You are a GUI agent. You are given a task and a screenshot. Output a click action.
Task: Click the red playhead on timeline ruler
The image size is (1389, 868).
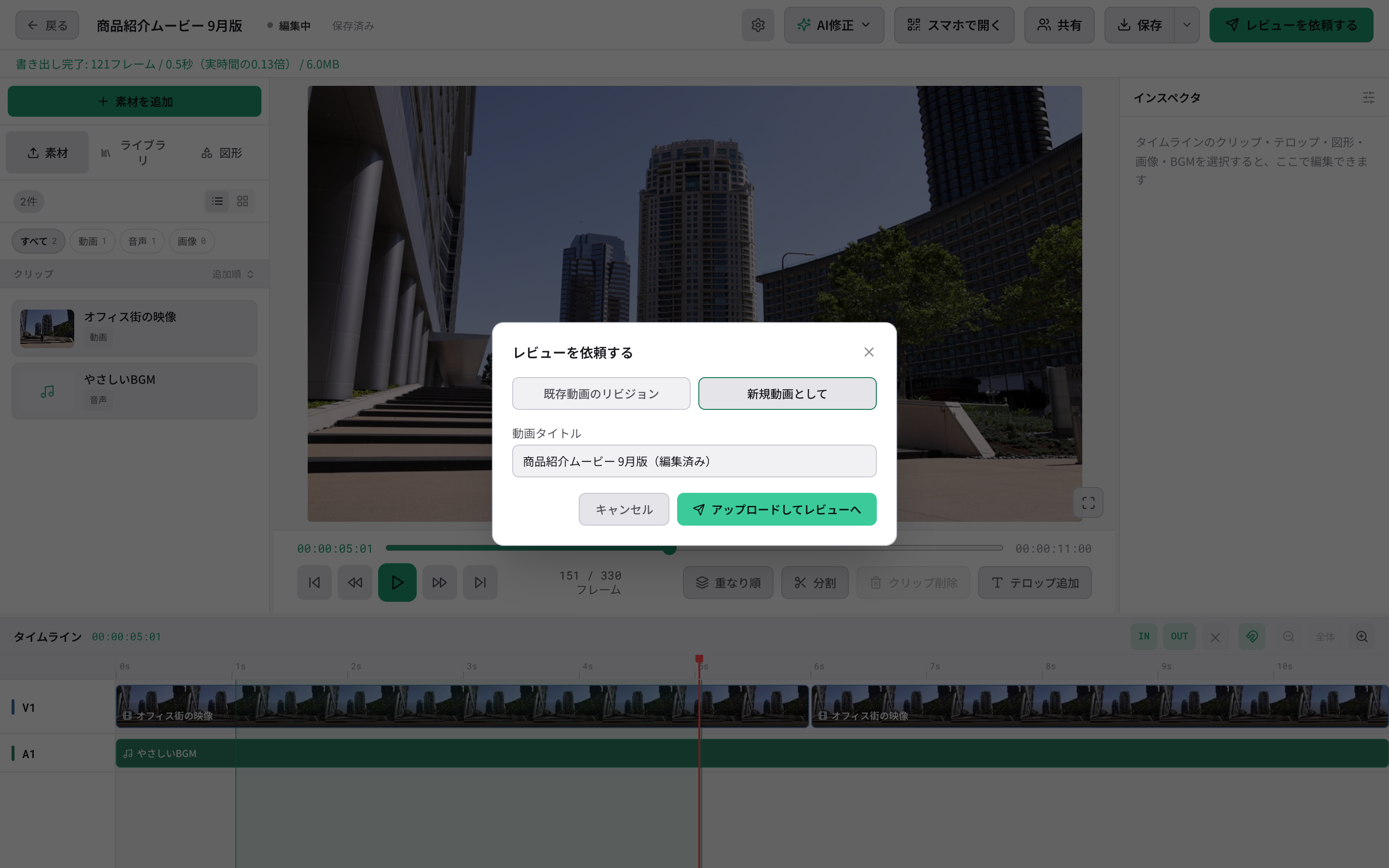coord(699,659)
